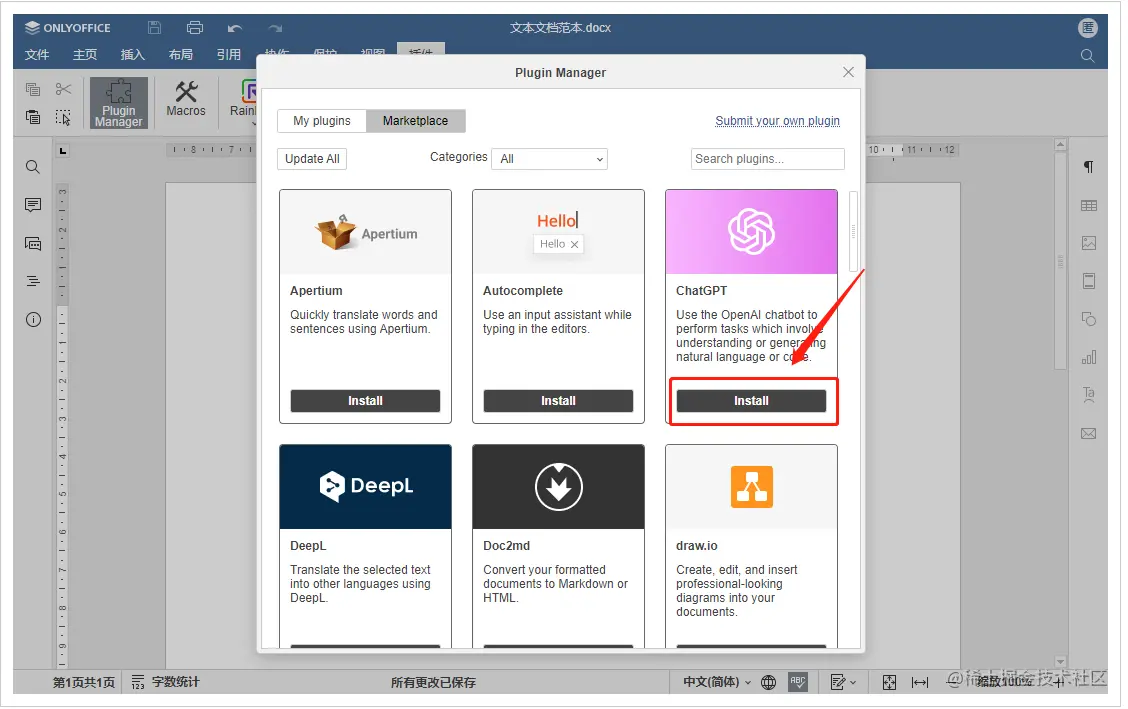Click the 字数统计 word count label
Viewport: 1128px width, 709px height.
pyautogui.click(x=176, y=682)
